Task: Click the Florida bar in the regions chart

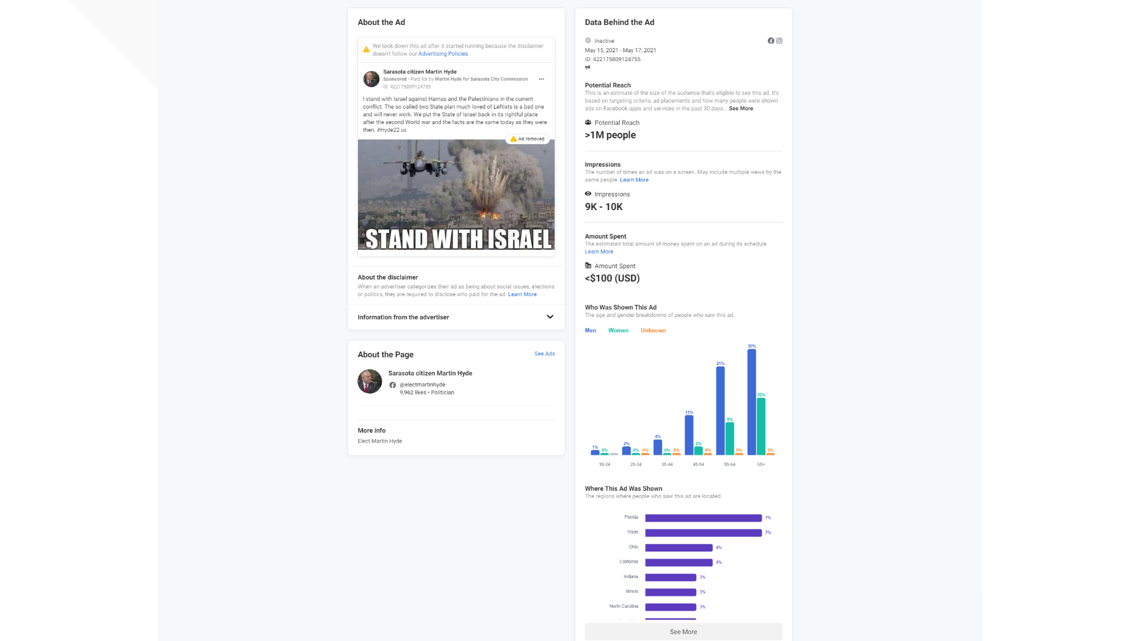Action: click(x=703, y=518)
